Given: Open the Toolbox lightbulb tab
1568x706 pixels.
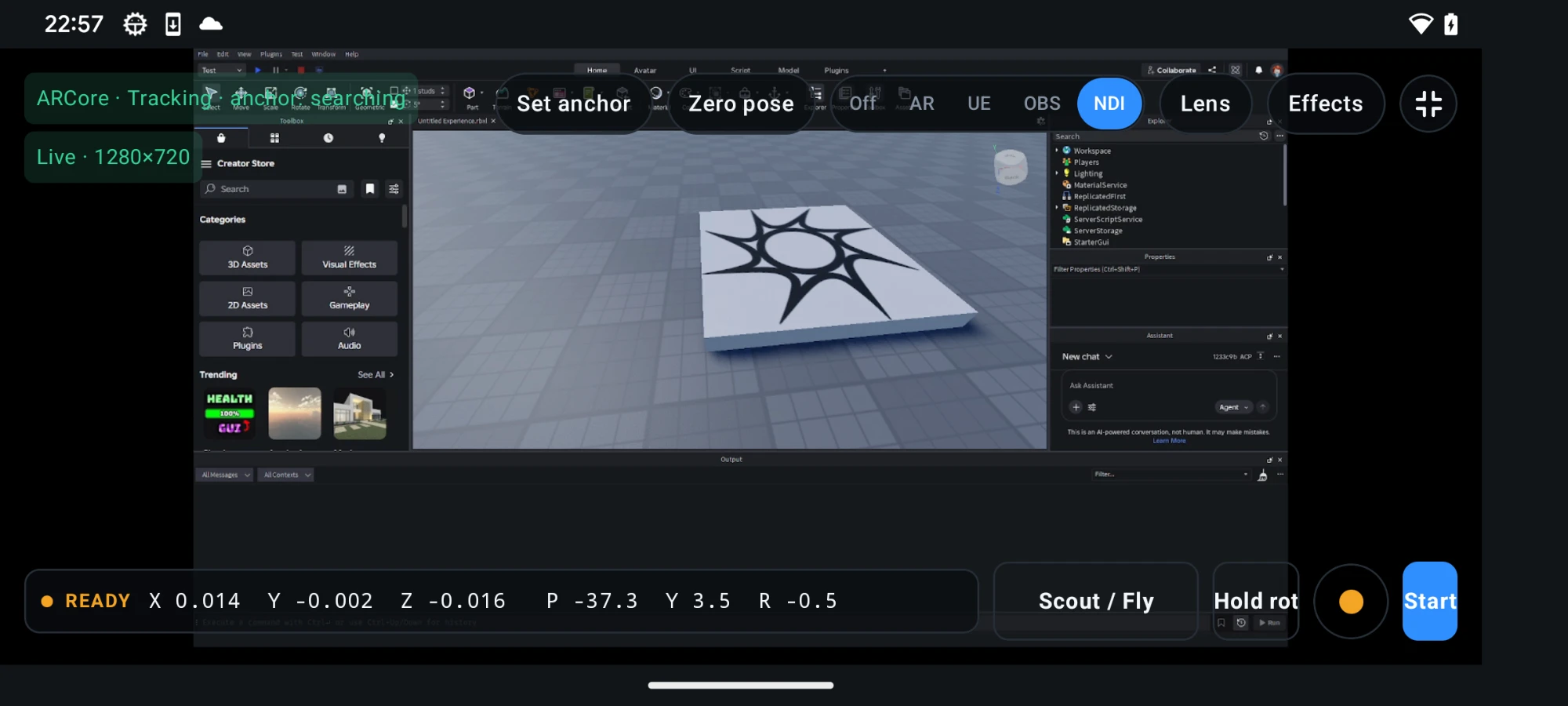Looking at the screenshot, I should point(382,138).
